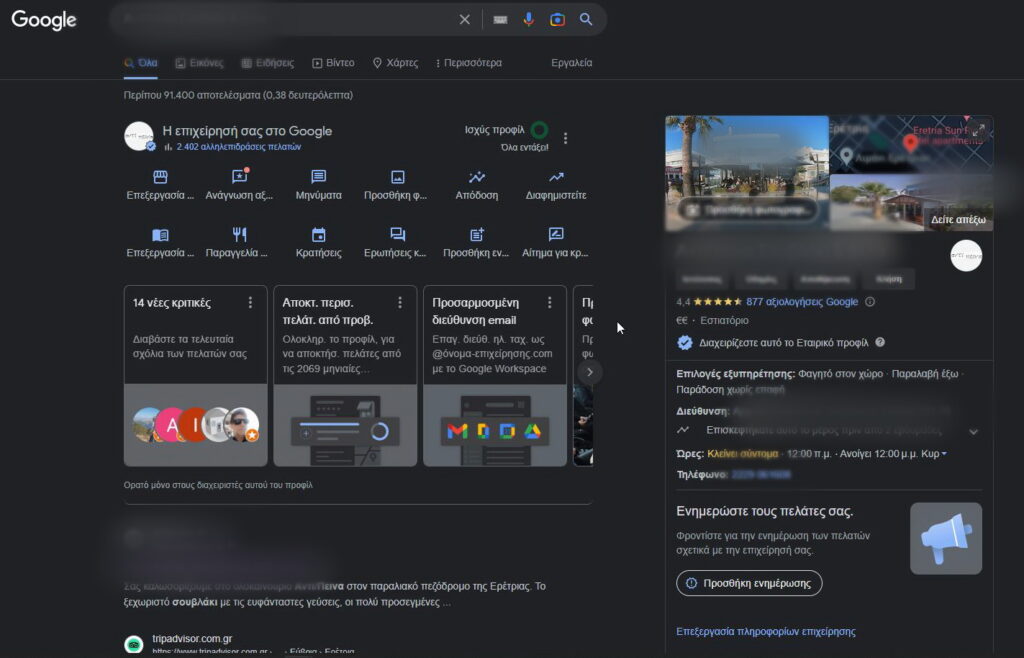Click the voice search microphone icon
The width and height of the screenshot is (1024, 658).
pyautogui.click(x=529, y=20)
